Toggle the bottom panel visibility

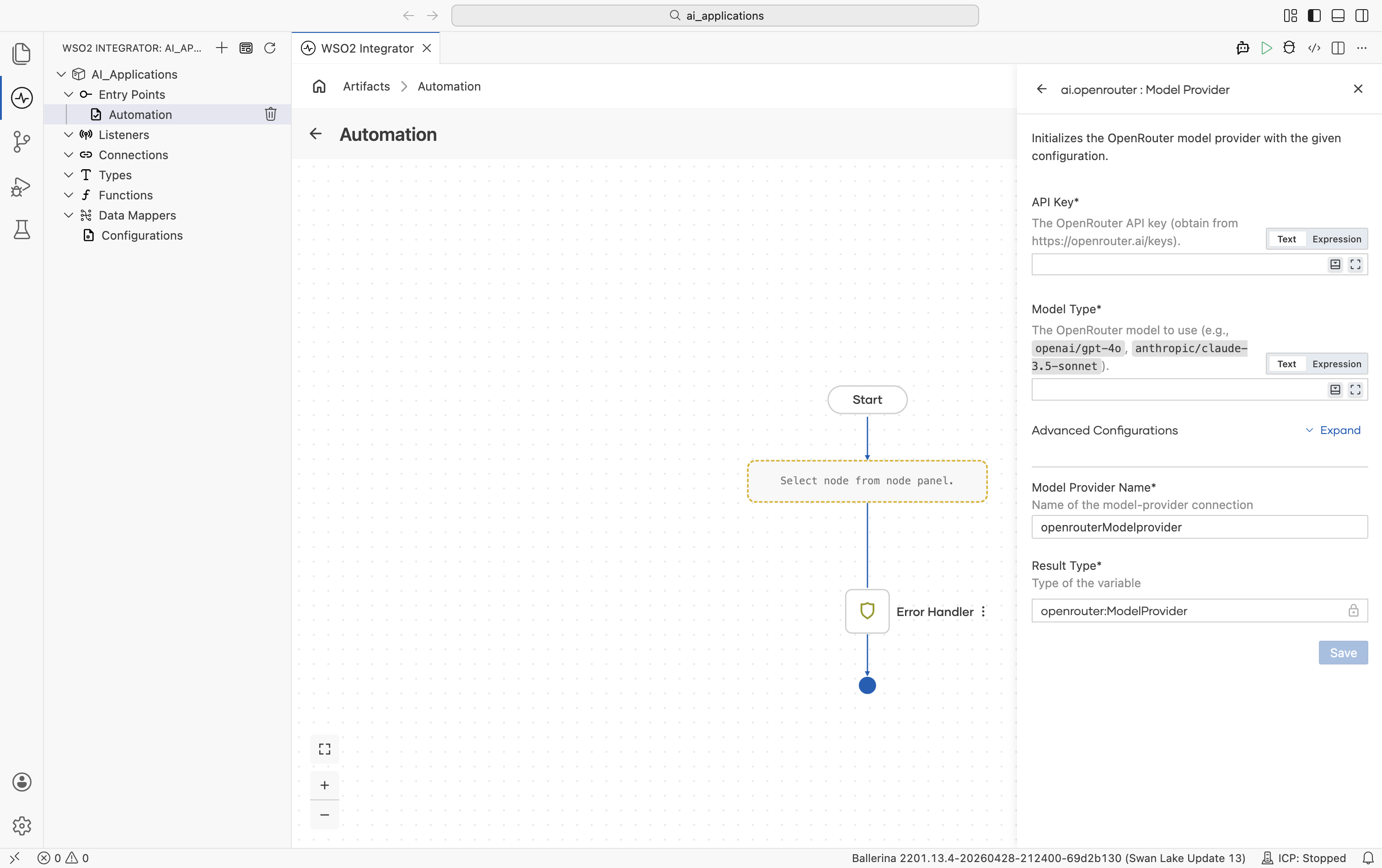(x=1338, y=16)
